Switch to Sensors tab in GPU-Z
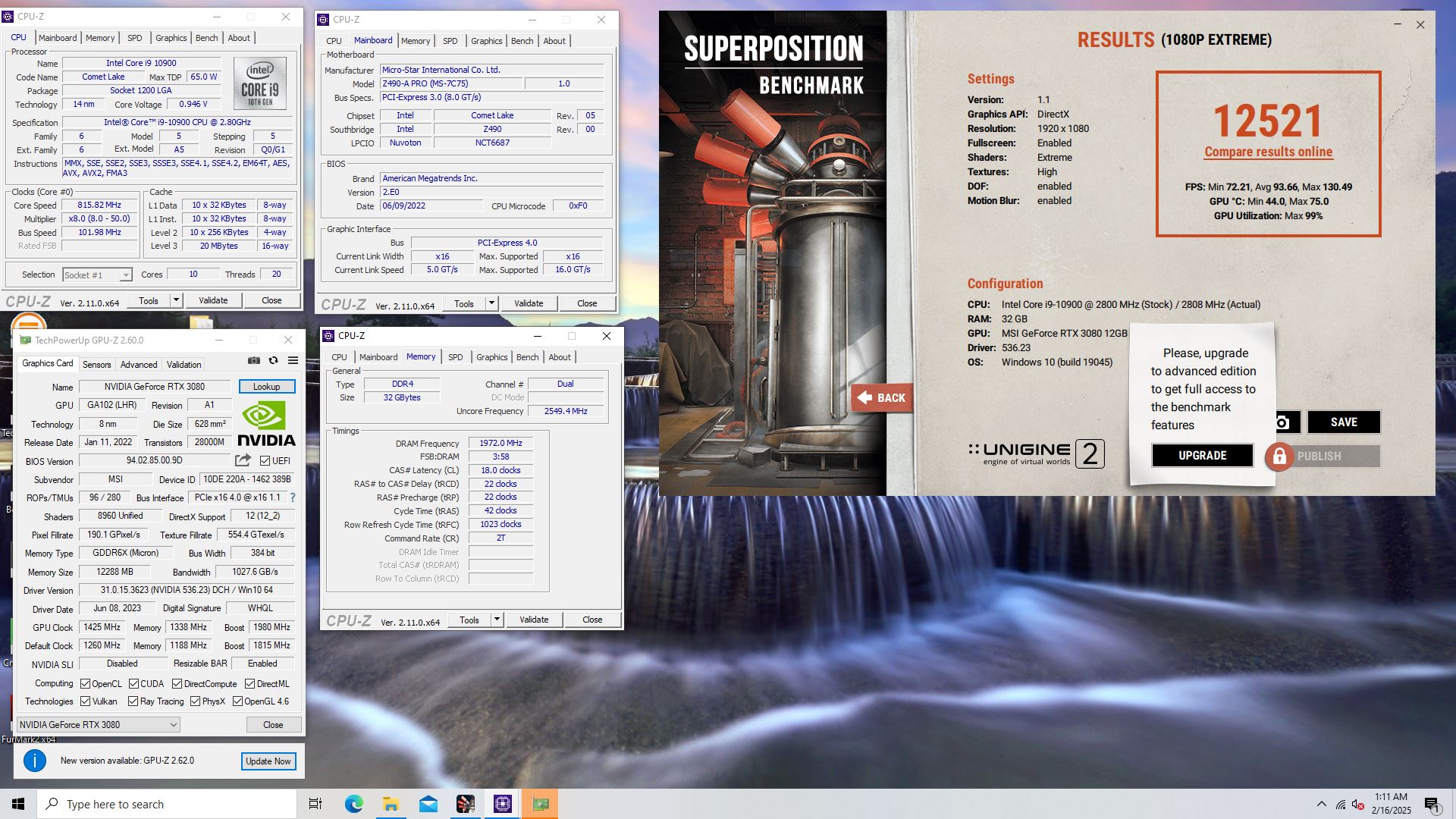Image resolution: width=1456 pixels, height=819 pixels. 96,365
